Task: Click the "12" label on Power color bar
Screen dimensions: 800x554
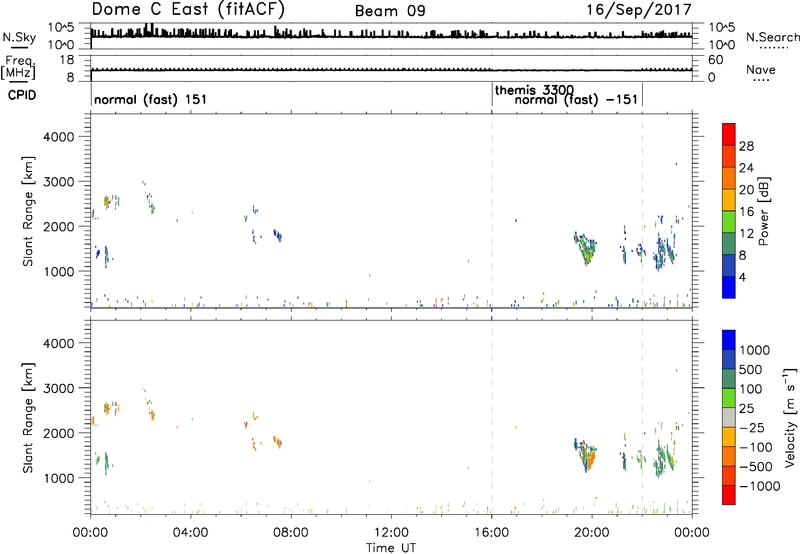Action: [x=746, y=233]
